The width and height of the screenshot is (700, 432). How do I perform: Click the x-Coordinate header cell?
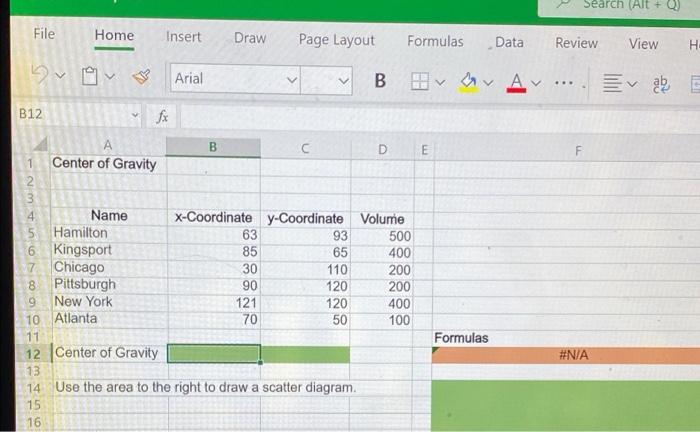[x=213, y=218]
